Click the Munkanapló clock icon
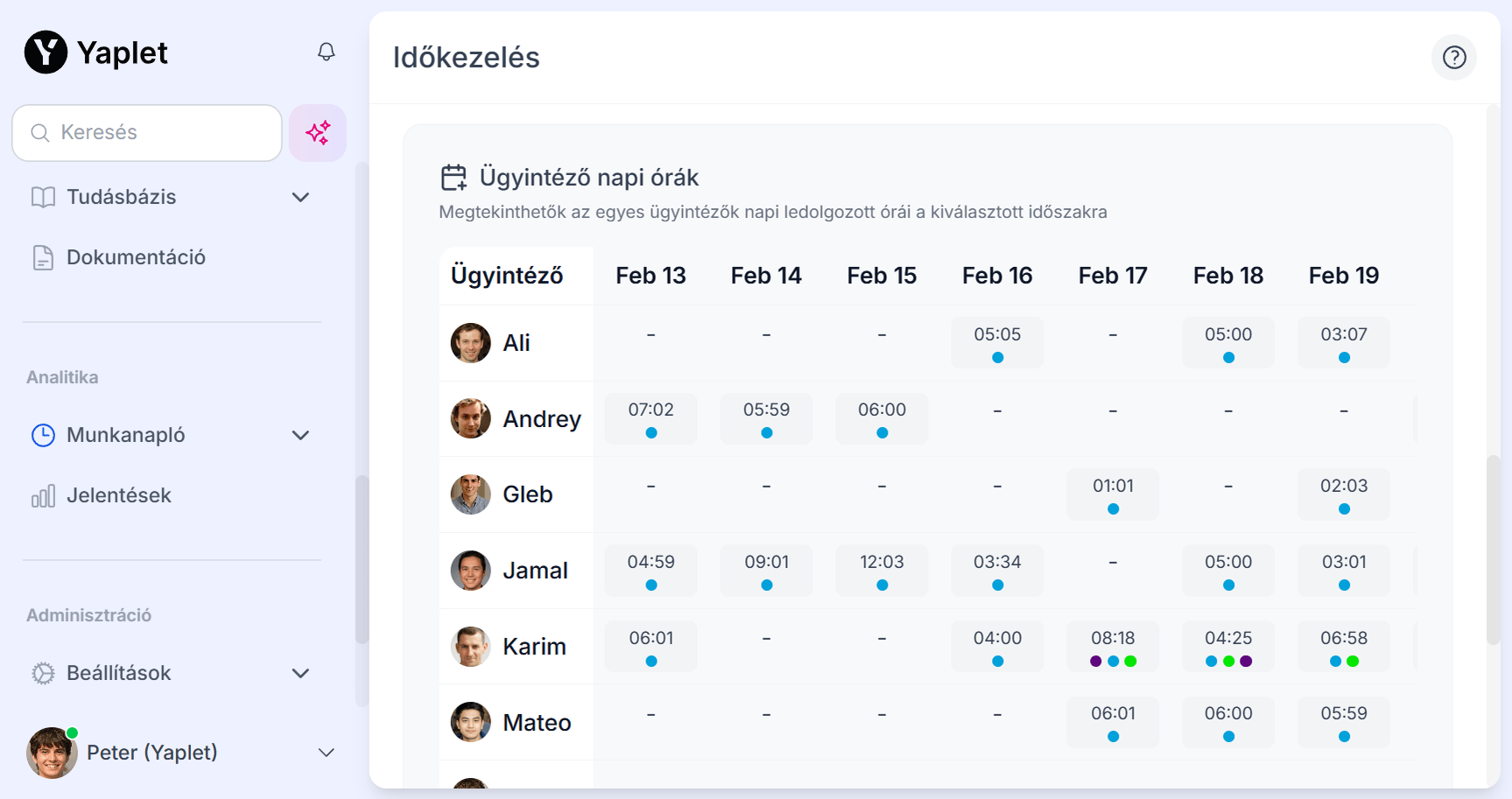 pos(43,435)
